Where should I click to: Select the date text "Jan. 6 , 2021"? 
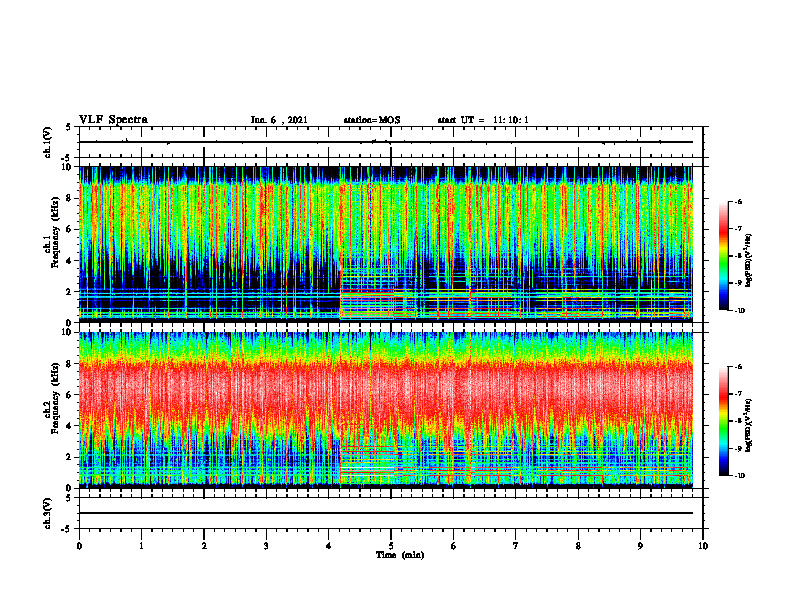279,120
